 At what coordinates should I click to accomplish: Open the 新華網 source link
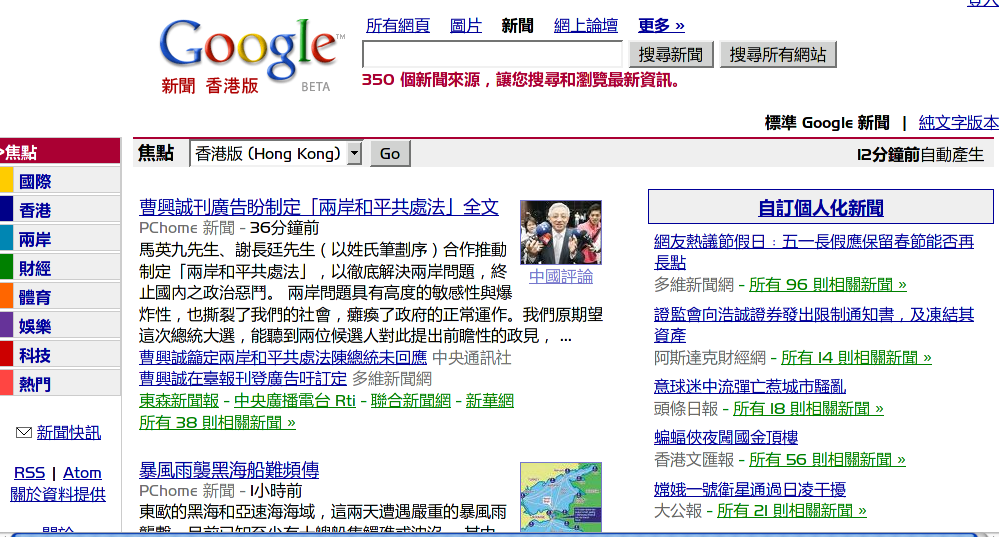489,401
